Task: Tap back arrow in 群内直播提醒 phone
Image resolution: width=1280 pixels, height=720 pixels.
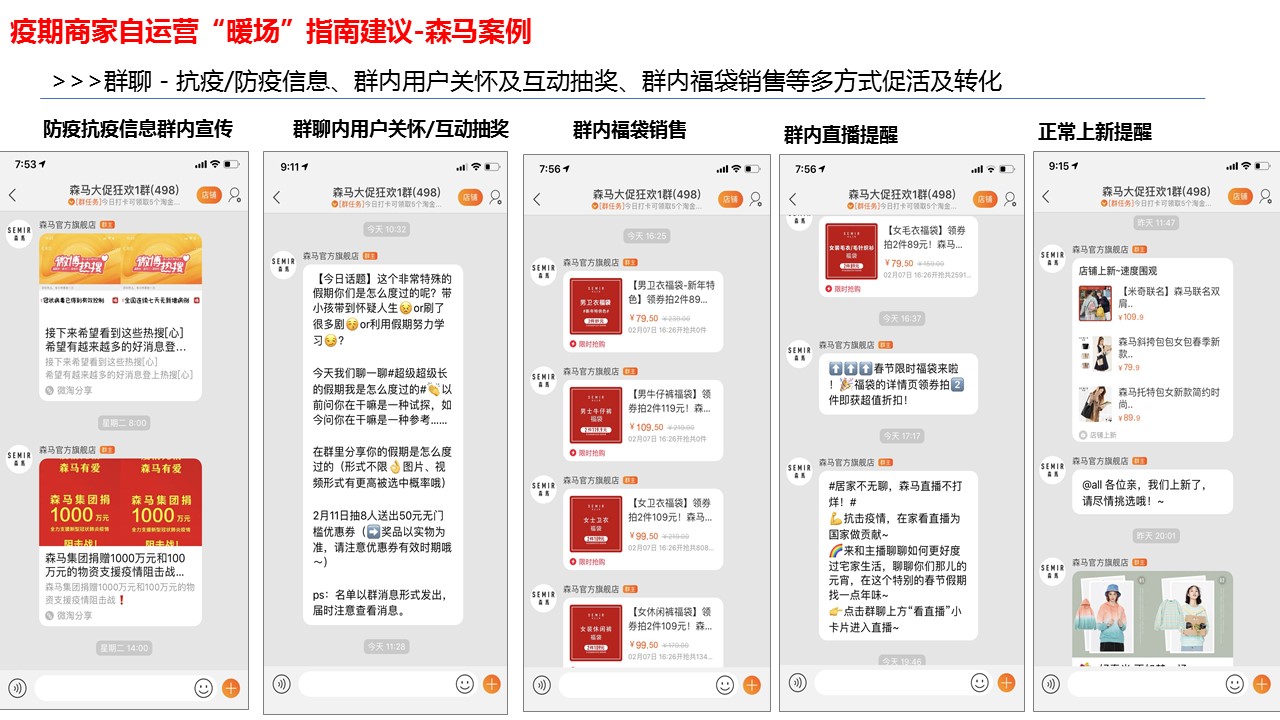Action: [x=793, y=199]
